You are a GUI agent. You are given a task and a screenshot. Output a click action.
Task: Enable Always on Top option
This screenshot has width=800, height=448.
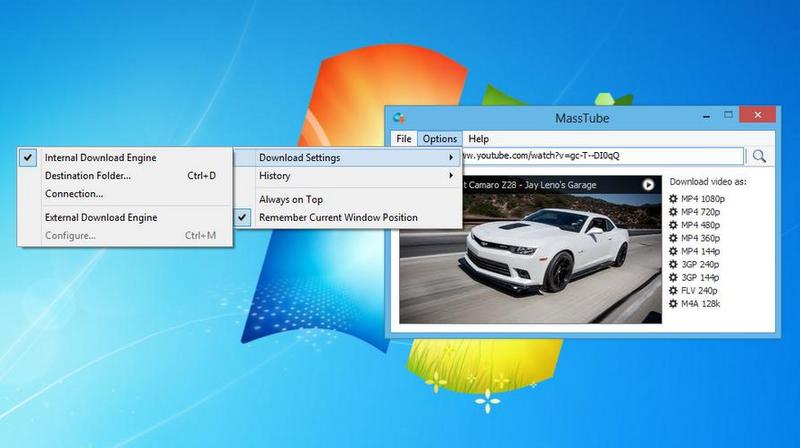(347, 200)
